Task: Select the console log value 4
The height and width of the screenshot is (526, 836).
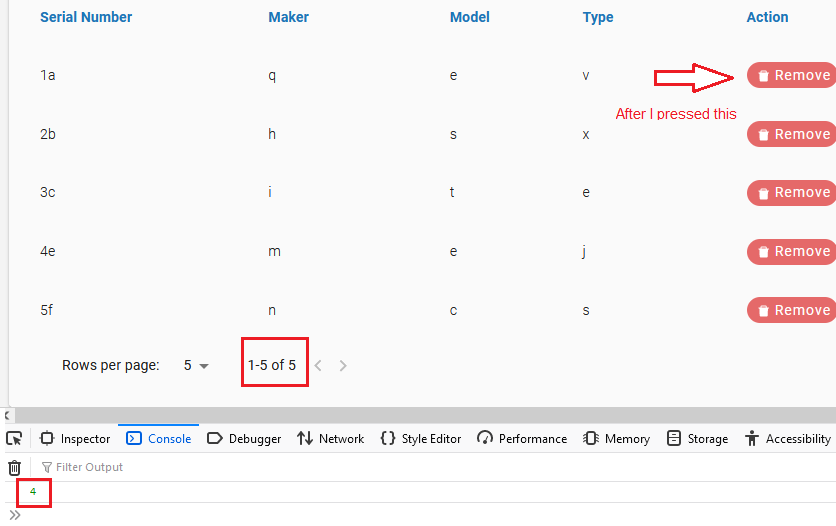Action: click(x=33, y=492)
